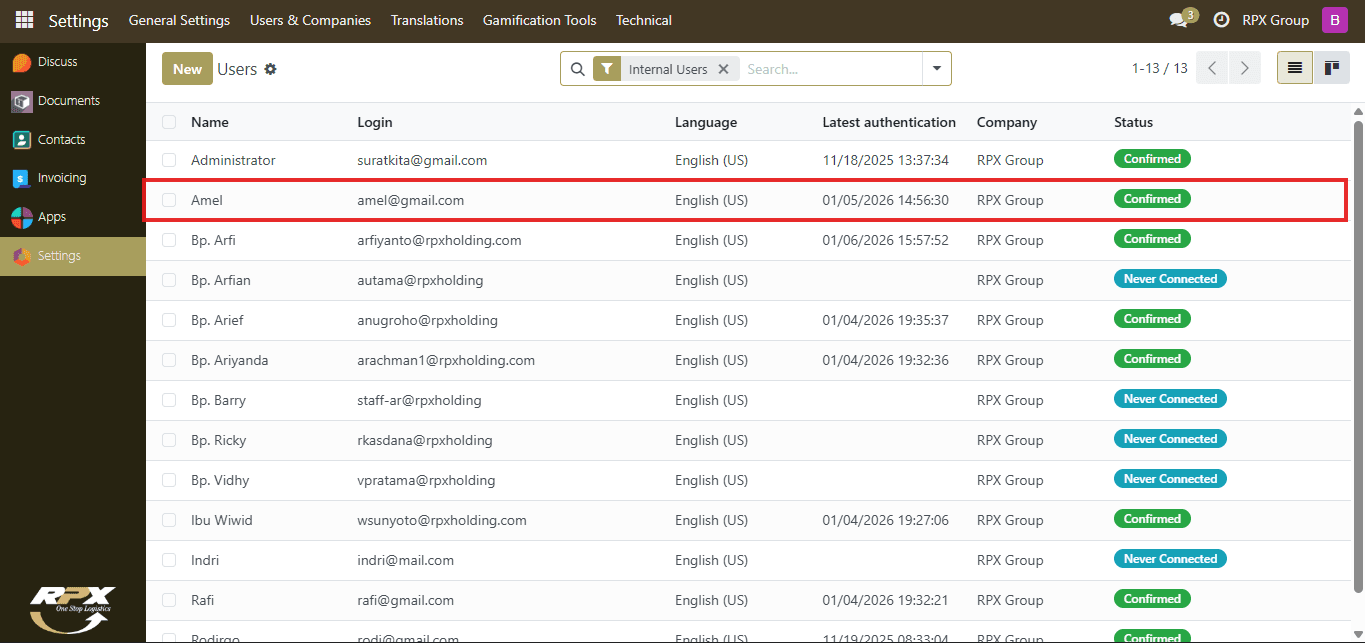Image resolution: width=1365 pixels, height=643 pixels.
Task: Click the 1-13 / 13 pager counter
Action: tap(1160, 68)
